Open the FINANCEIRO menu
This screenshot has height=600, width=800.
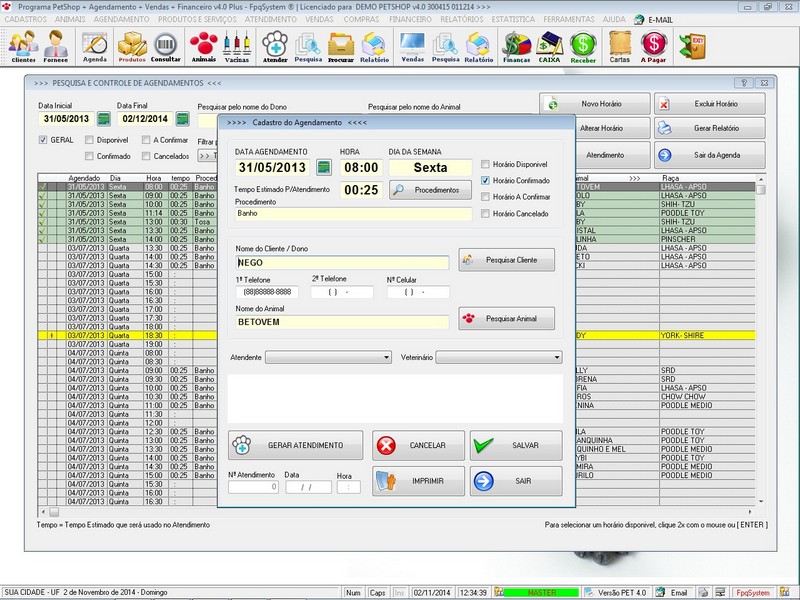(412, 18)
